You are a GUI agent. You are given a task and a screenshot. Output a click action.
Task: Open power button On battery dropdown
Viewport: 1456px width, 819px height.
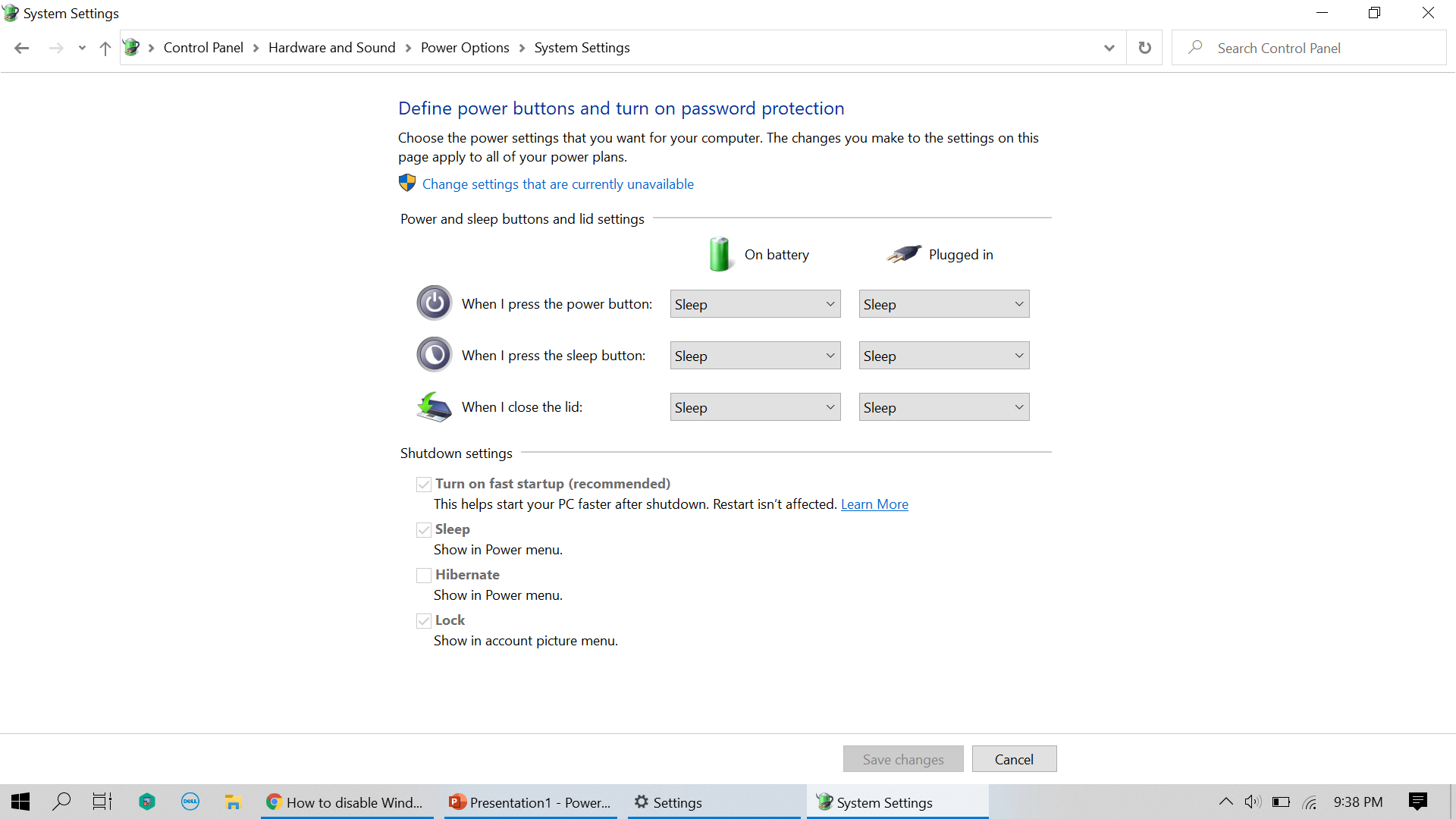[755, 304]
